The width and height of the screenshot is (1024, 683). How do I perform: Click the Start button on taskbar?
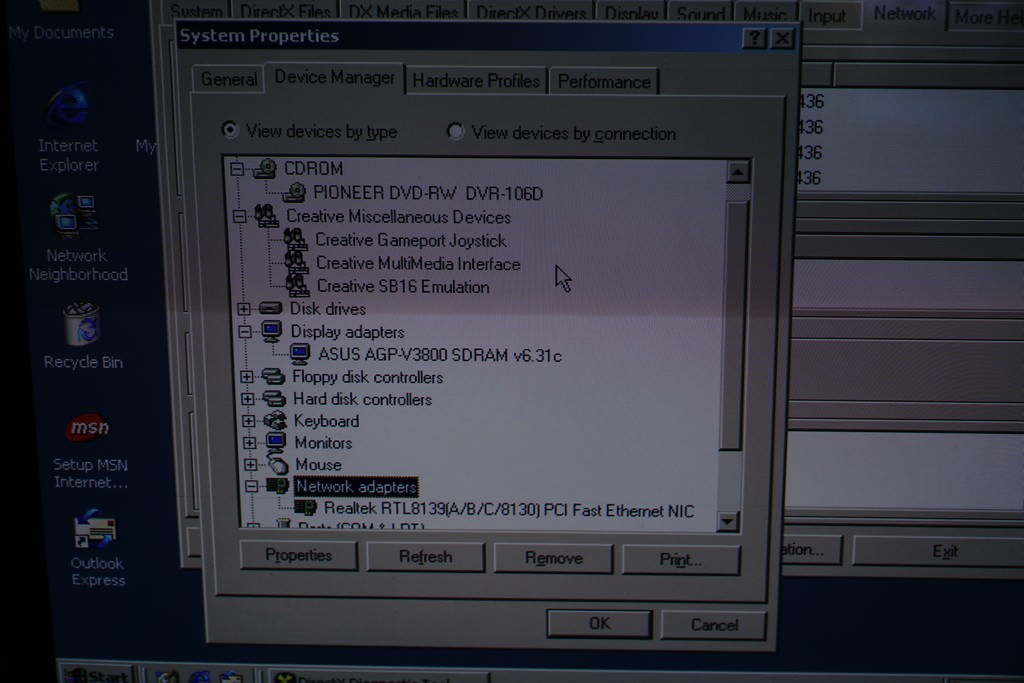97,675
